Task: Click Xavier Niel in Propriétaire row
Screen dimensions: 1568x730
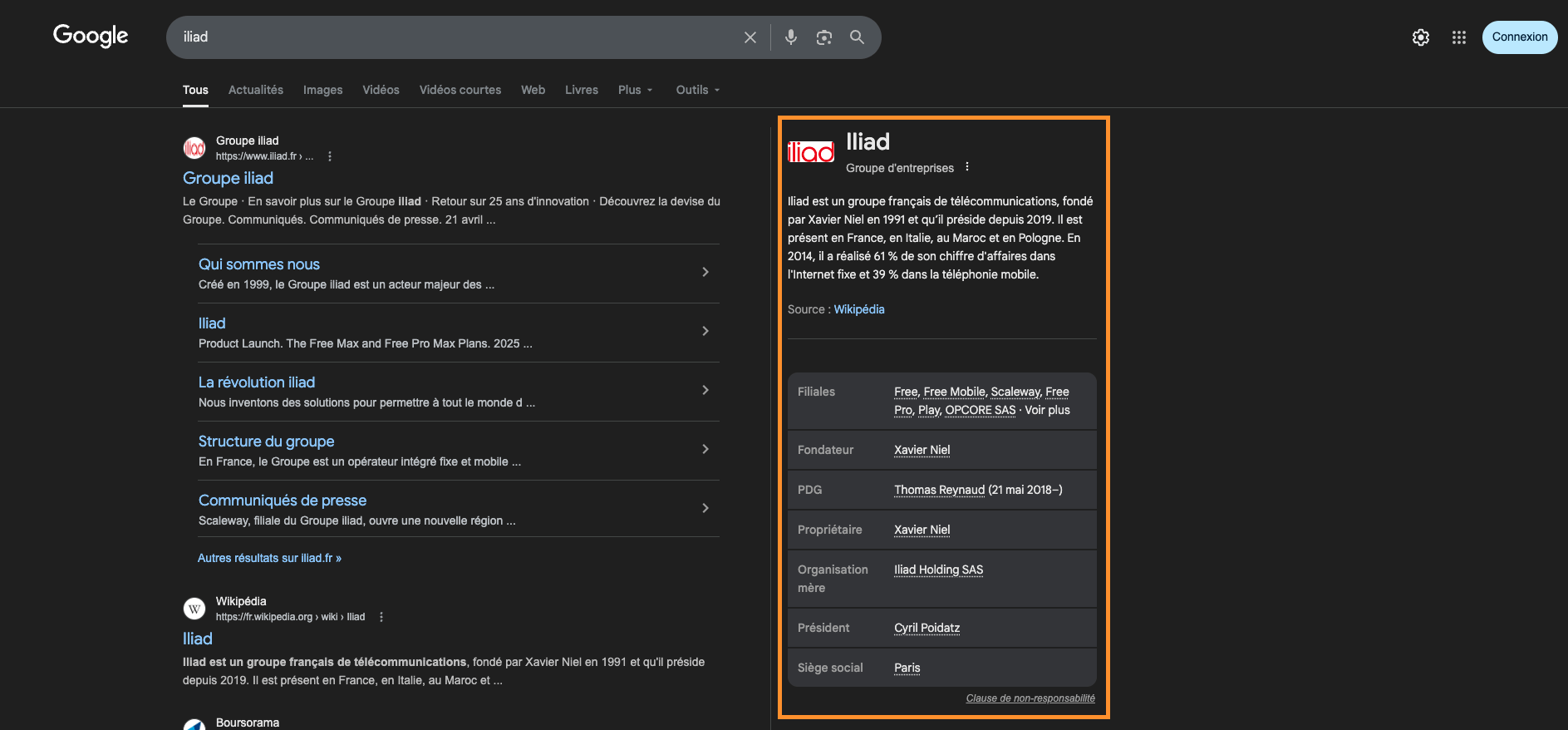Action: pos(922,530)
